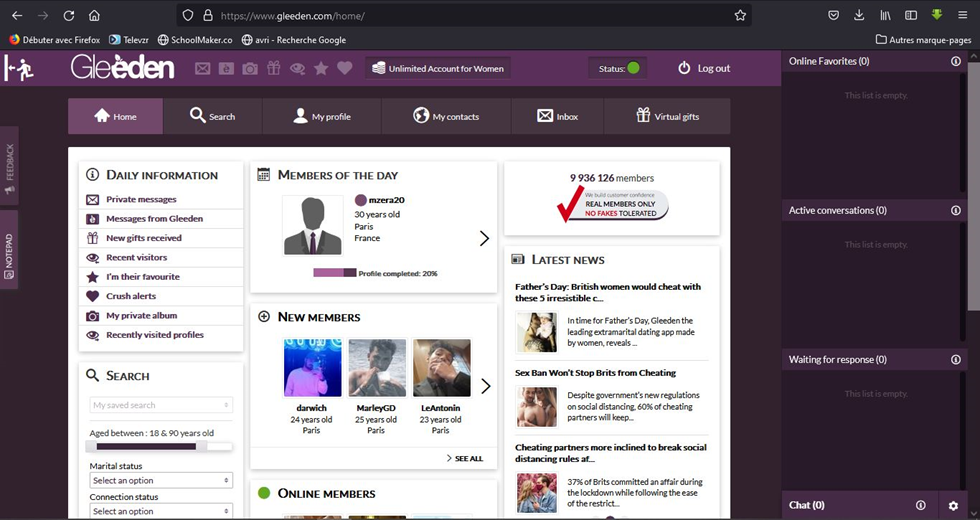Open SchoolMaker.co bookmark
The width and height of the screenshot is (980, 520).
pyautogui.click(x=195, y=40)
